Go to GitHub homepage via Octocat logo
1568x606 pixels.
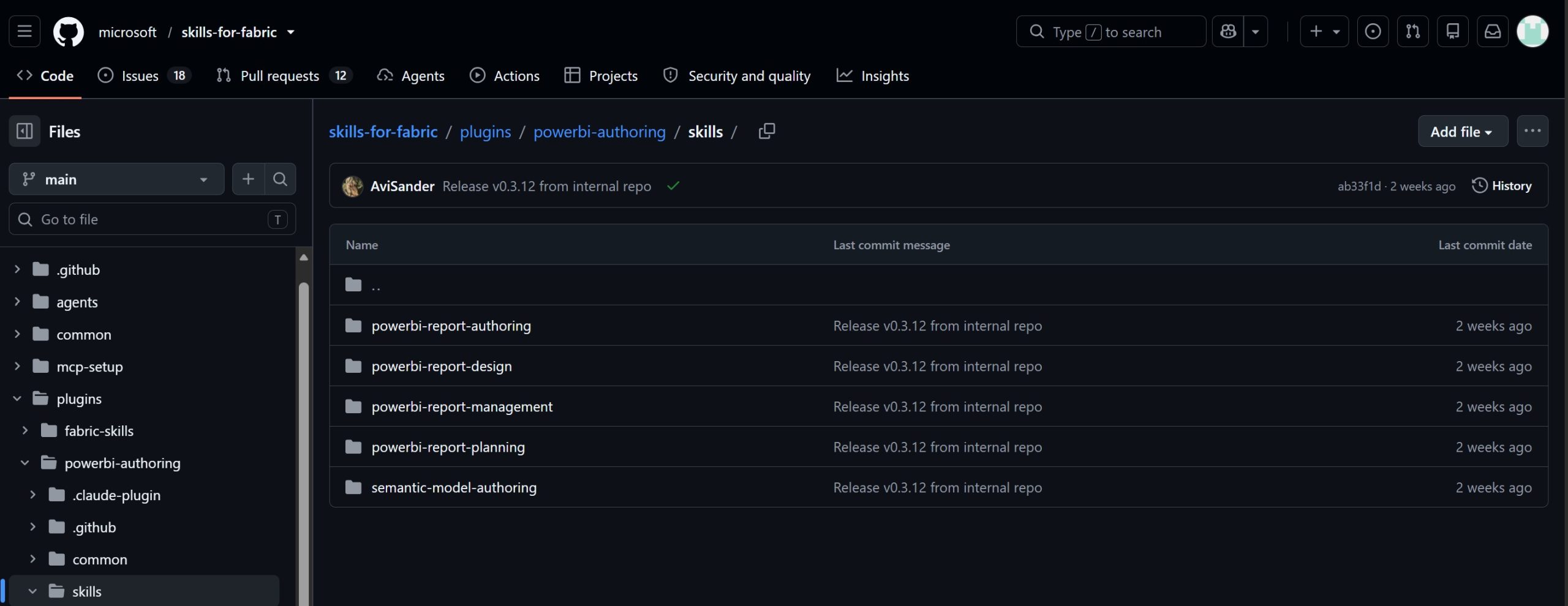tap(68, 32)
